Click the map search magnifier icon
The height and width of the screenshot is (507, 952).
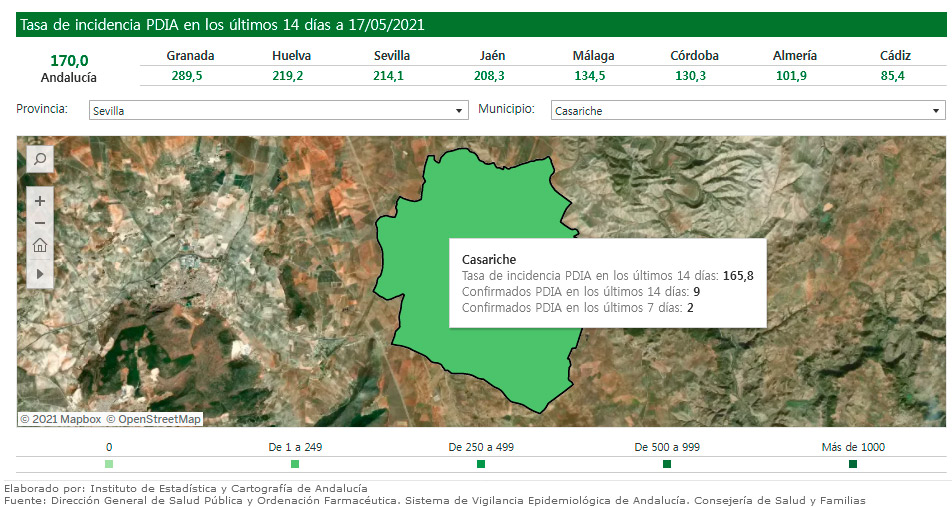40,159
